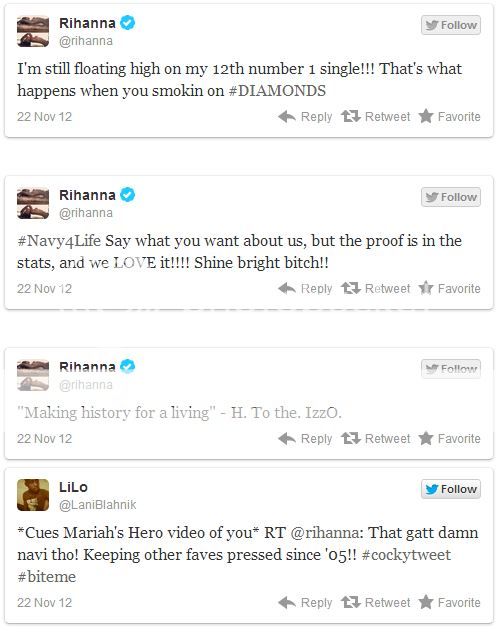Screen dimensions: 502x632
Task: Follow Rihanna from the first tweet
Action: pos(451,25)
